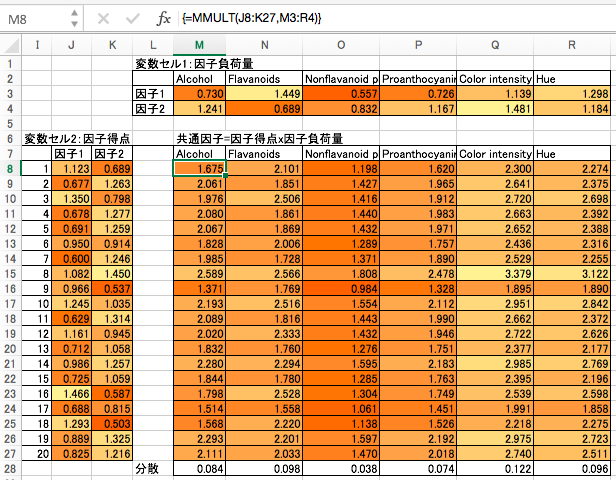Click cell with value 2.111
Screen dimensions: 616x480
[200, 454]
